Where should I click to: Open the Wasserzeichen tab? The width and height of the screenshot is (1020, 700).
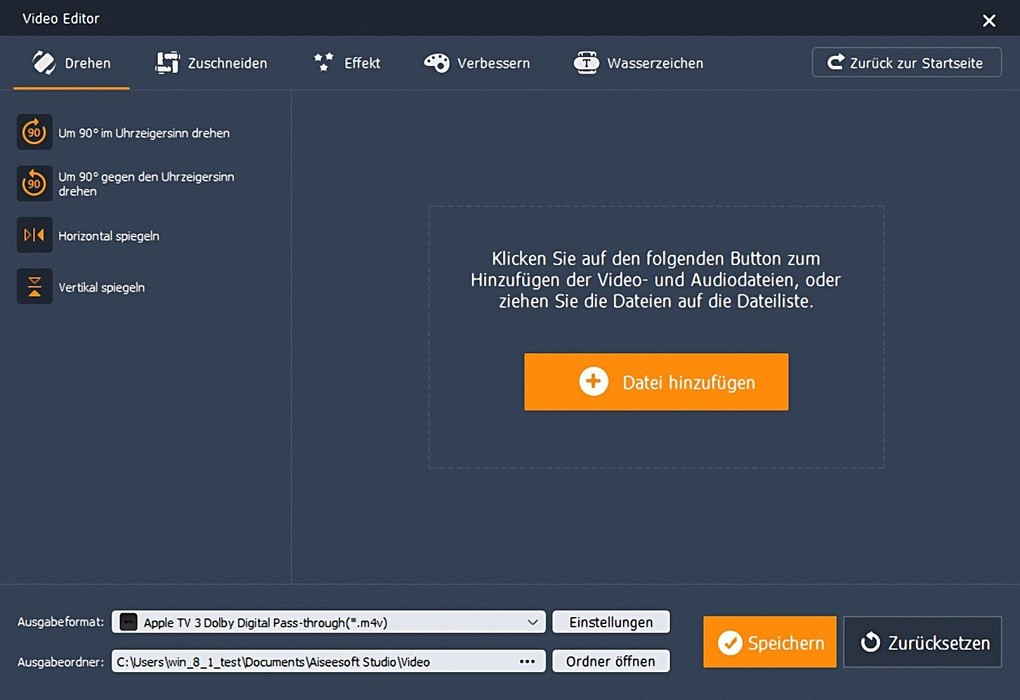coord(638,63)
